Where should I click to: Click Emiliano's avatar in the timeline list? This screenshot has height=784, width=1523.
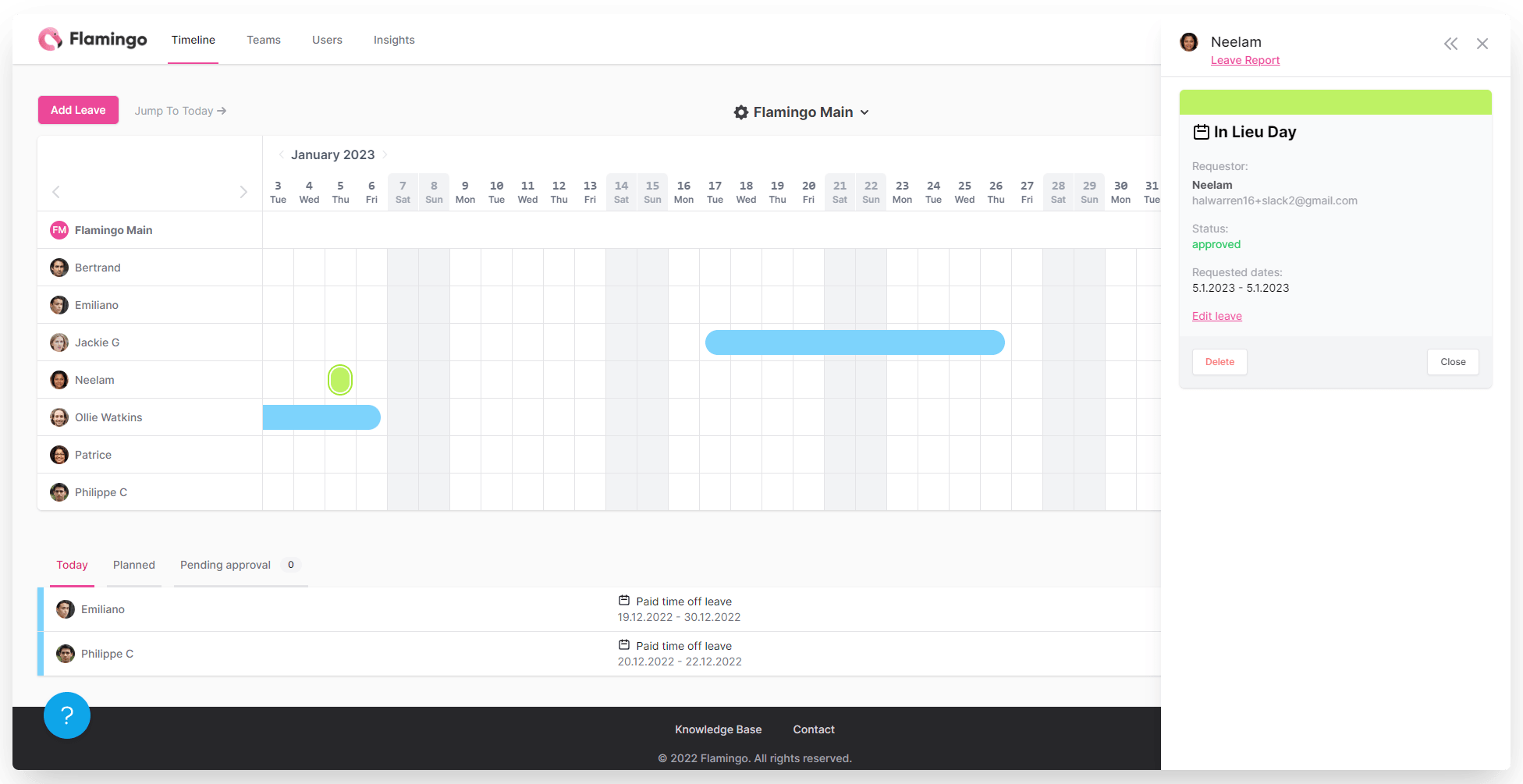pyautogui.click(x=59, y=305)
